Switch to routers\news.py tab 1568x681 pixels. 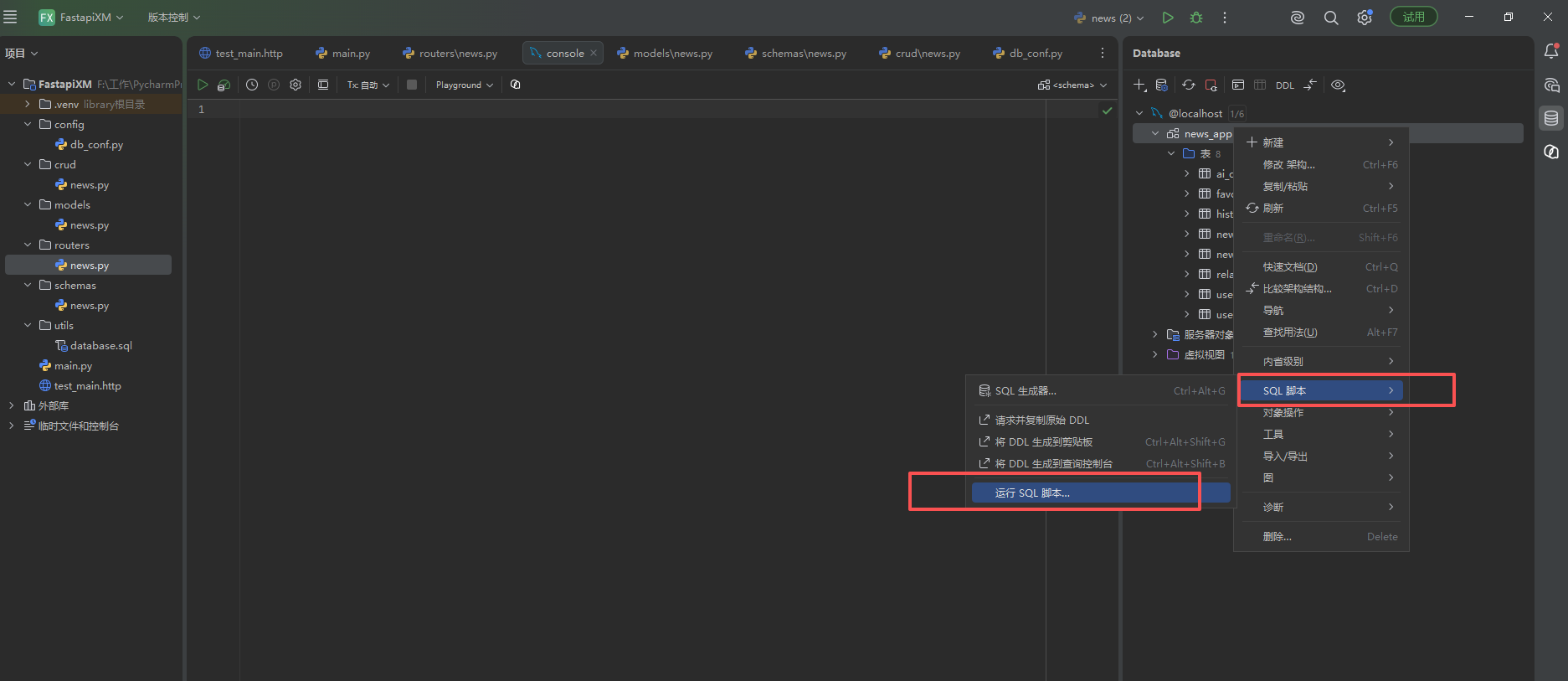(450, 53)
